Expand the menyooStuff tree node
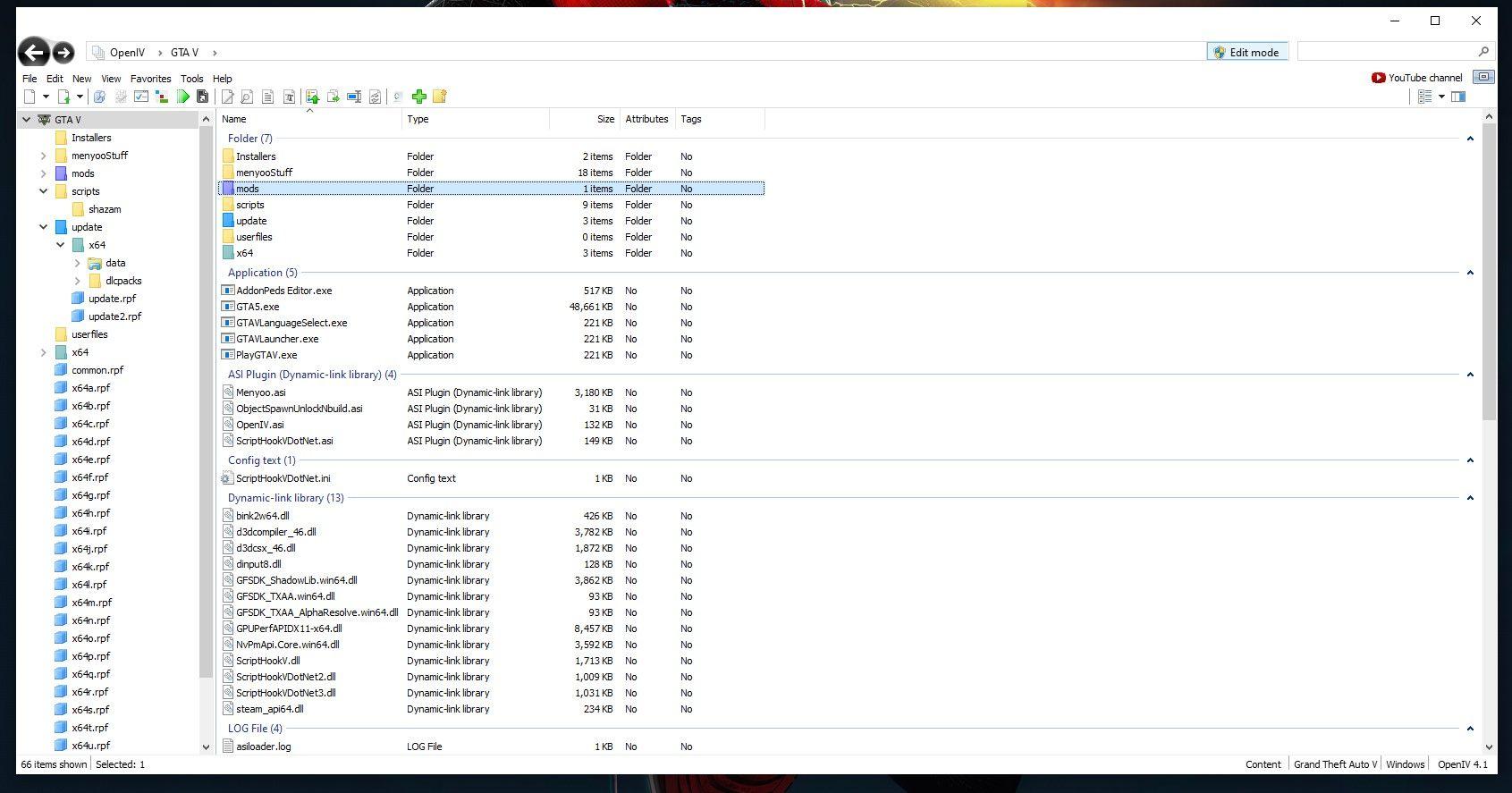The width and height of the screenshot is (1512, 793). [x=43, y=156]
